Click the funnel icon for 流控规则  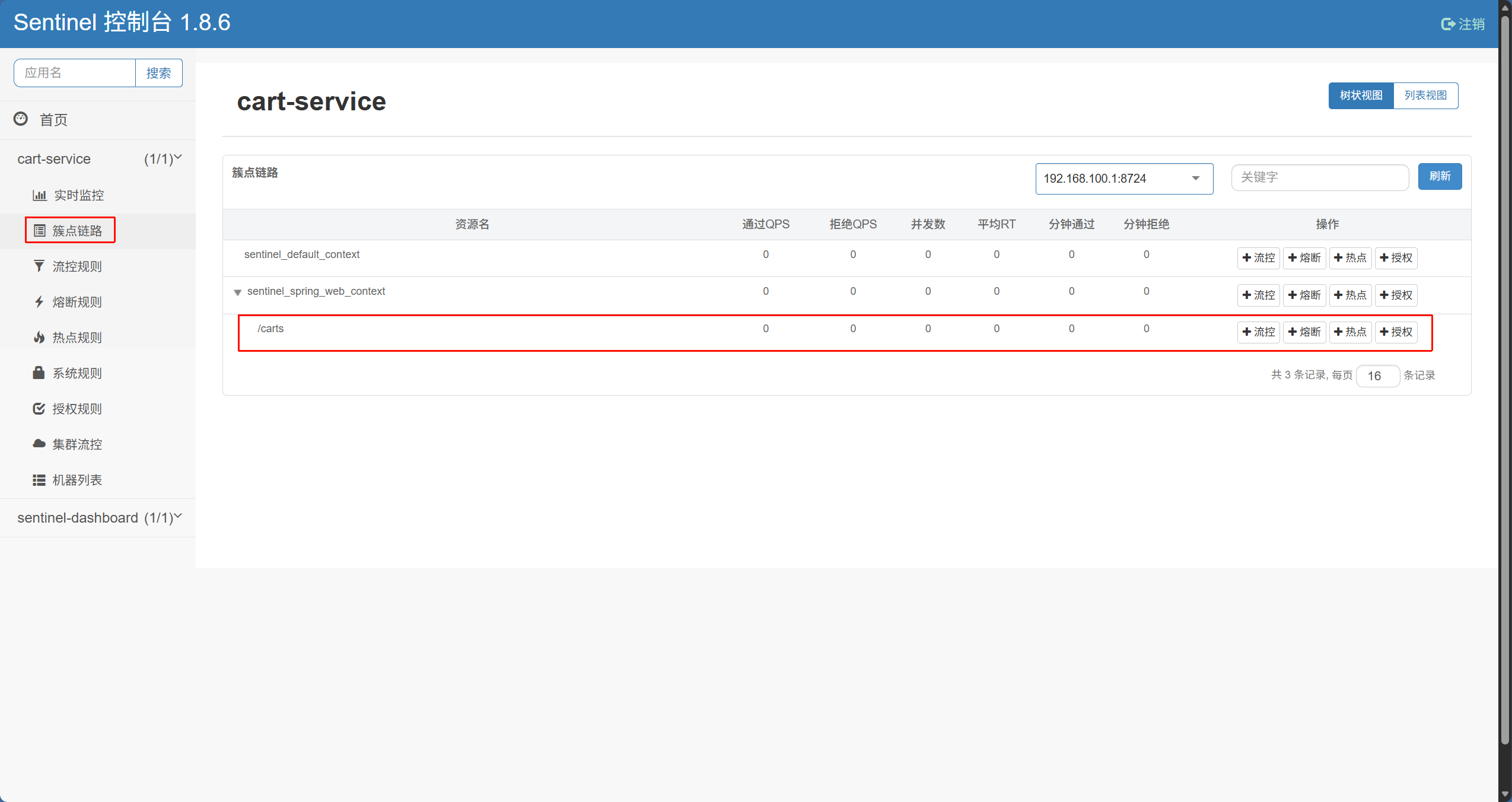(39, 266)
